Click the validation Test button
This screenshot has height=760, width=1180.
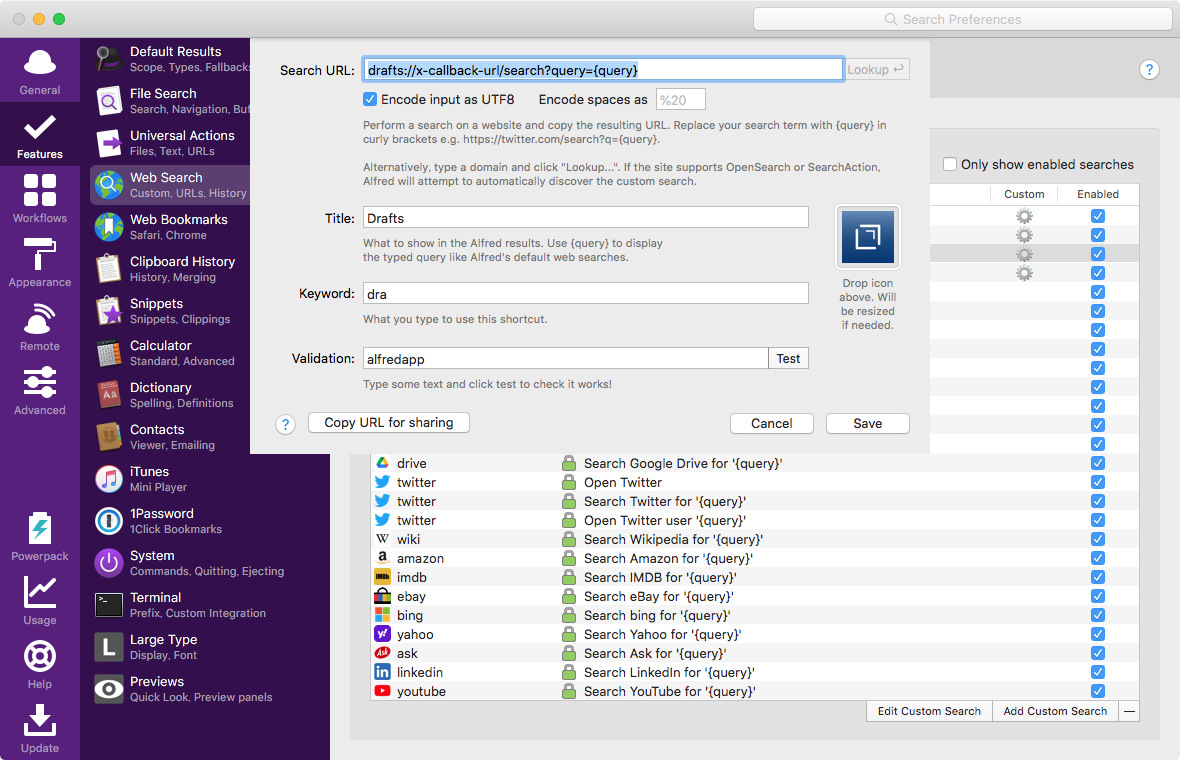pos(788,358)
